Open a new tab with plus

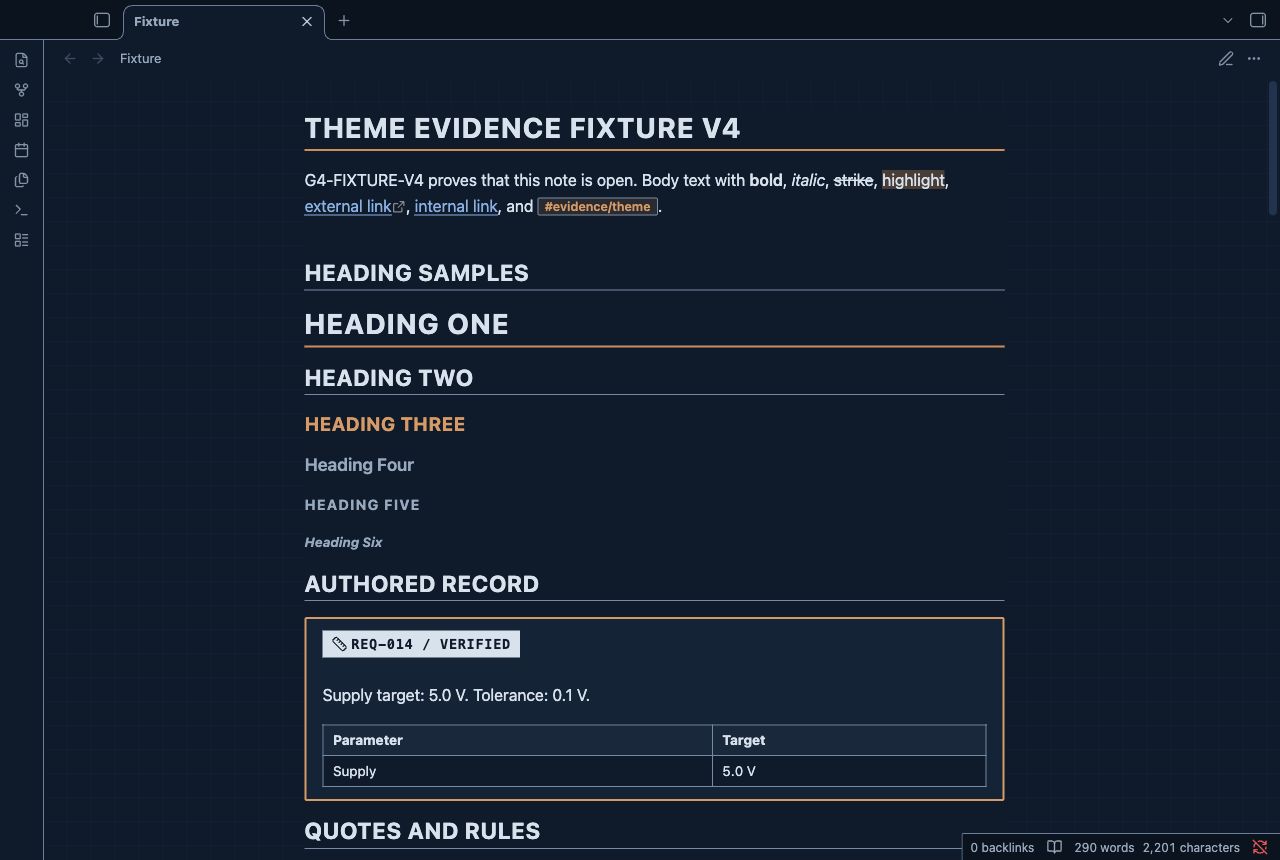coord(344,20)
